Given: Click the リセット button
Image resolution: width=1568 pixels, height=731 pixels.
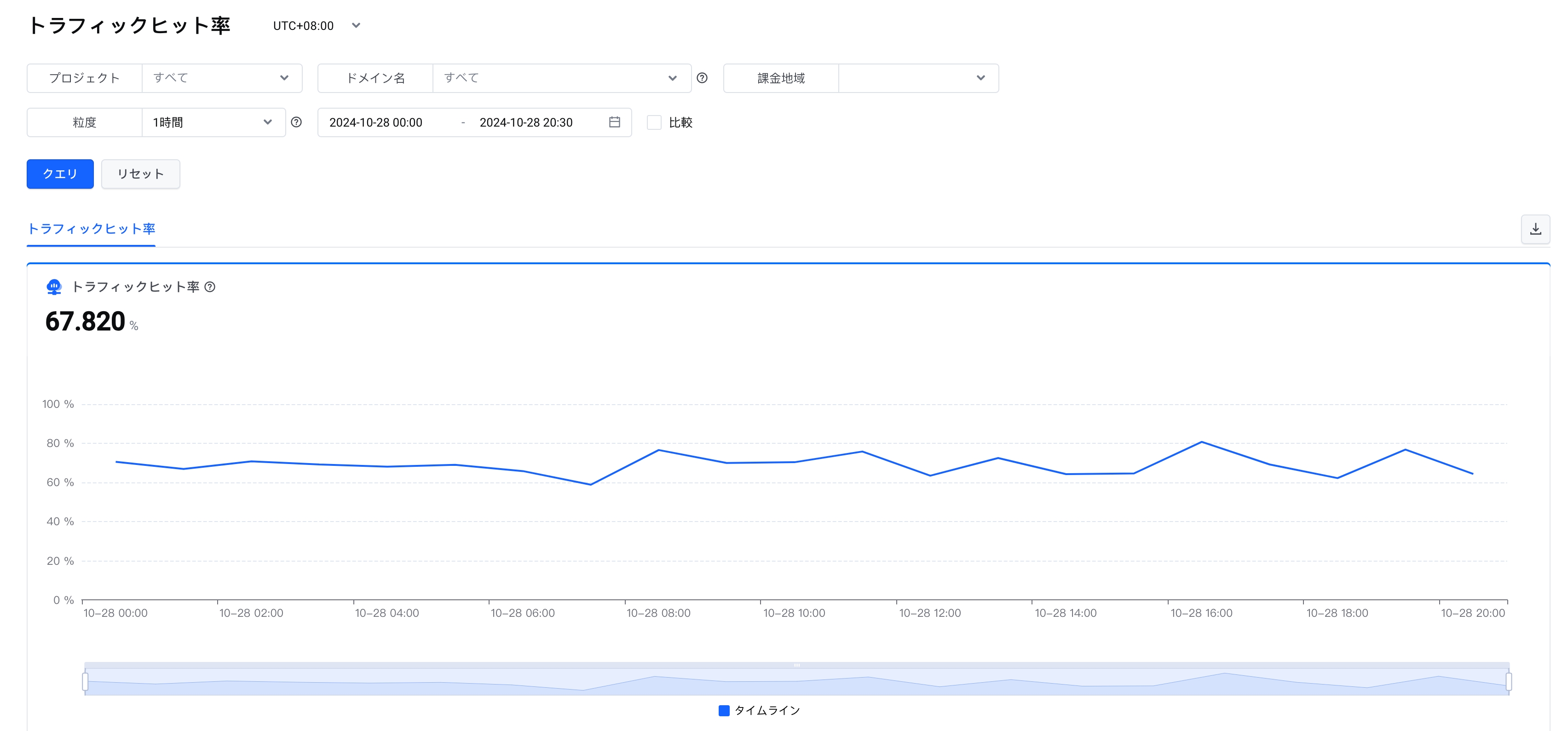Looking at the screenshot, I should pos(141,174).
